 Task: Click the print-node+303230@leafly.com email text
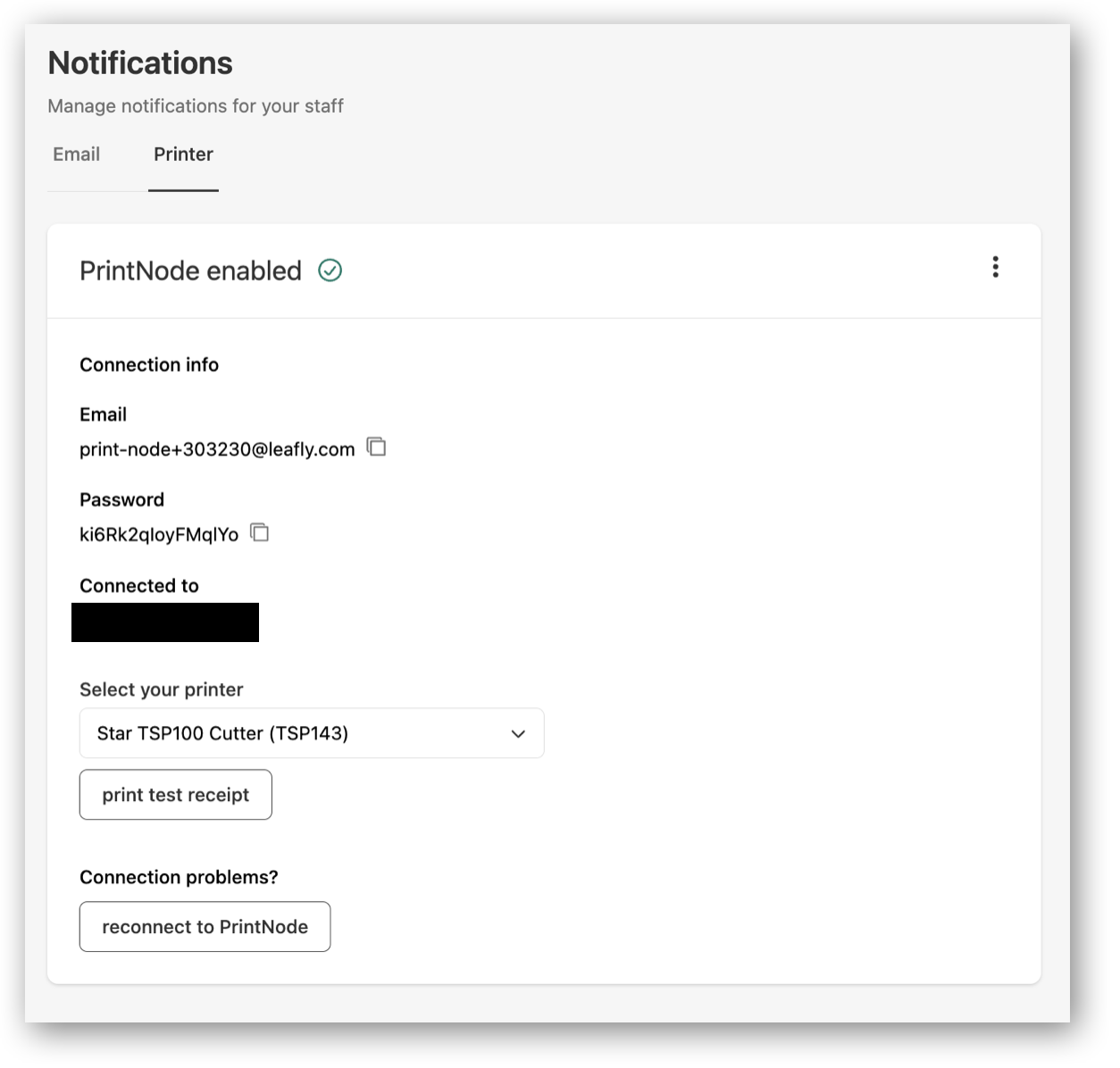[217, 449]
